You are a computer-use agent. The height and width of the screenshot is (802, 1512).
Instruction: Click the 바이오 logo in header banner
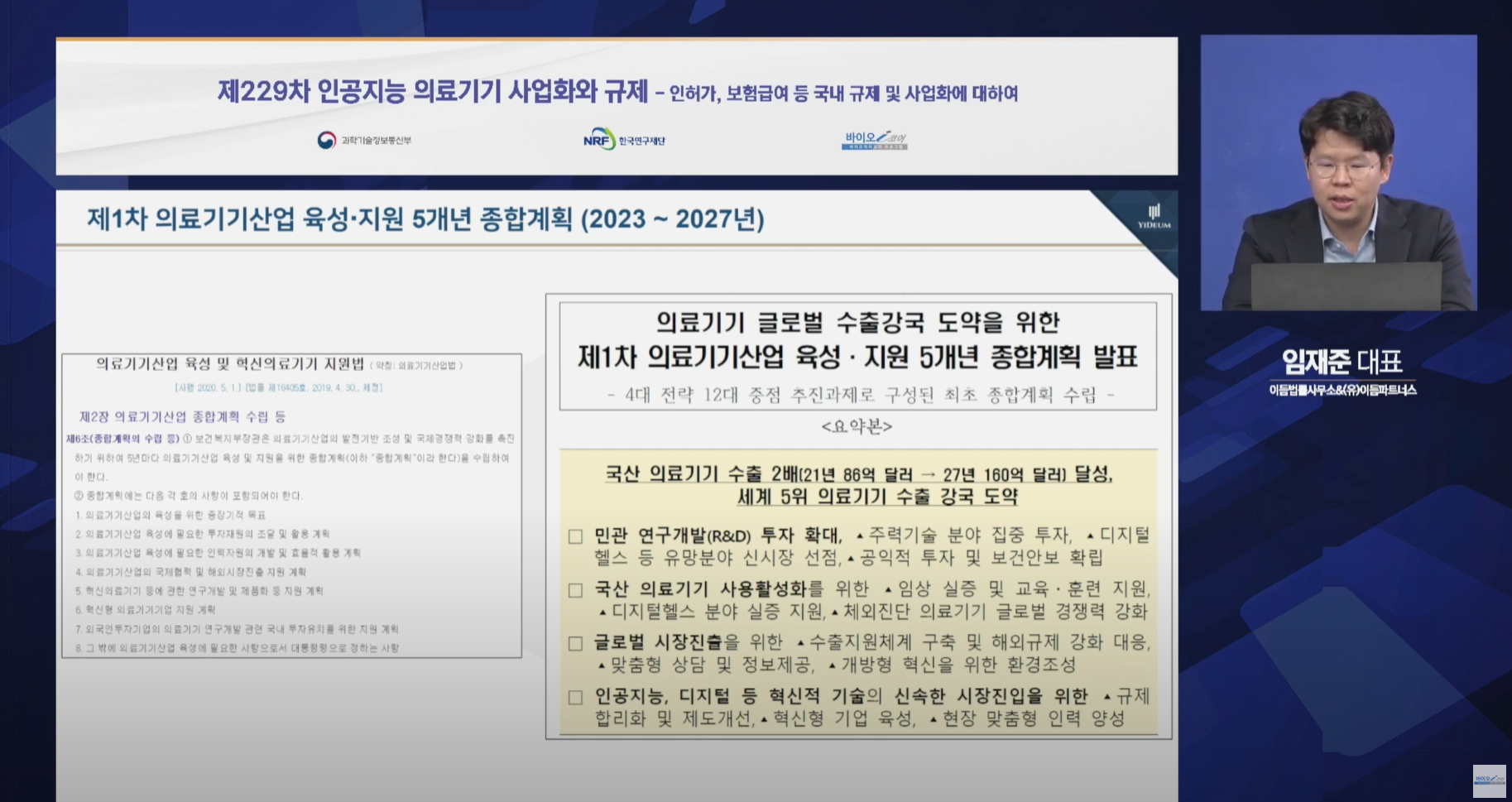(x=875, y=140)
